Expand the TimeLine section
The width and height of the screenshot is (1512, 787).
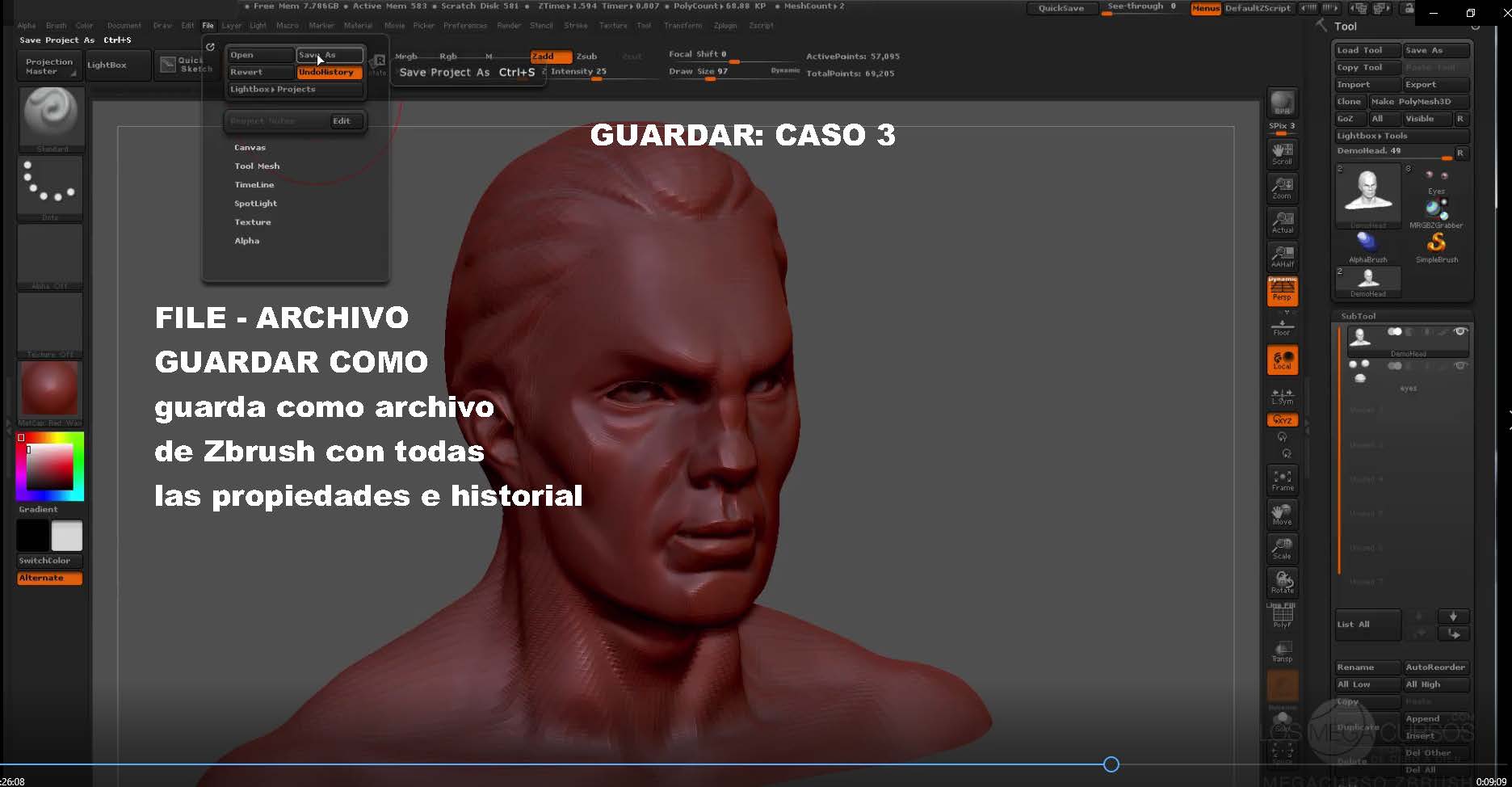coord(254,184)
